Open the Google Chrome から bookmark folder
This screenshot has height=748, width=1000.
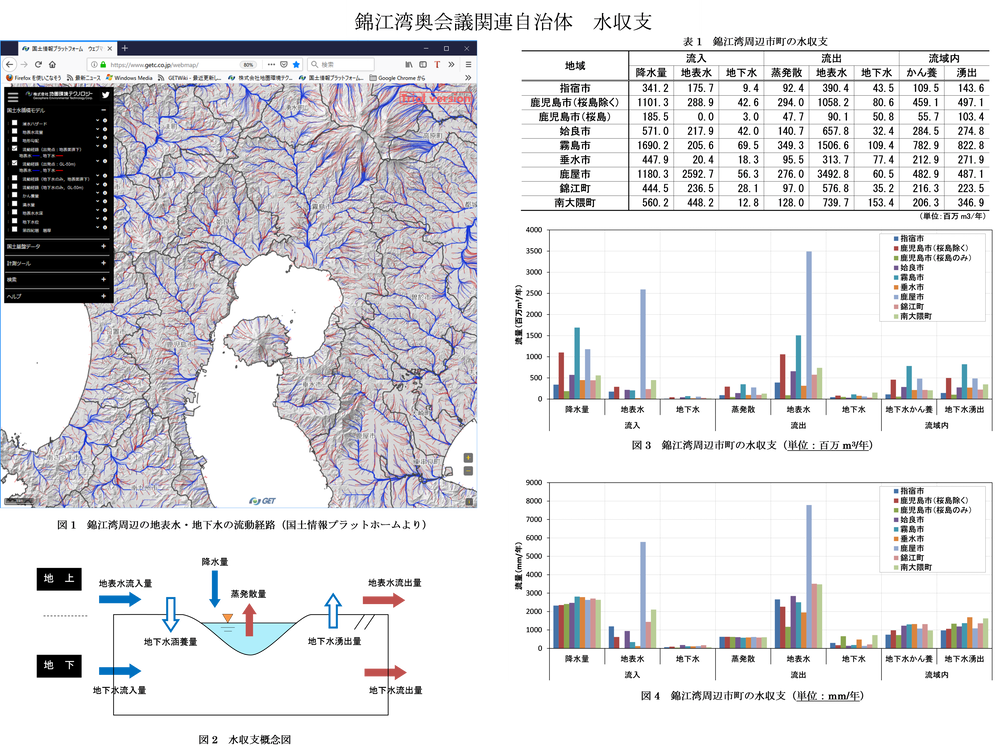(x=396, y=78)
